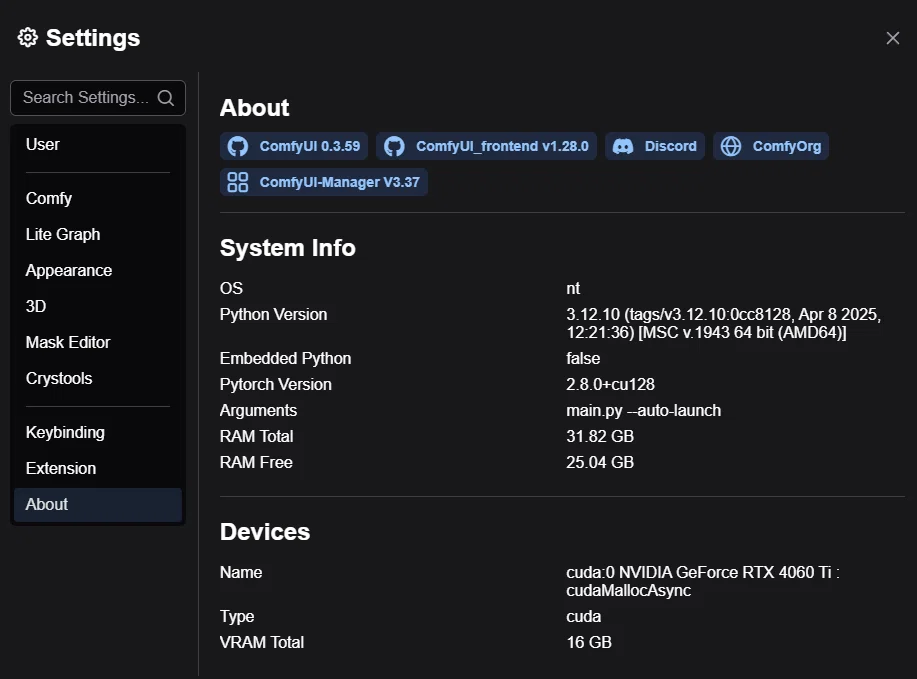Image resolution: width=917 pixels, height=679 pixels.
Task: Click the RAM Free value 25.04 GB
Action: [x=600, y=463]
